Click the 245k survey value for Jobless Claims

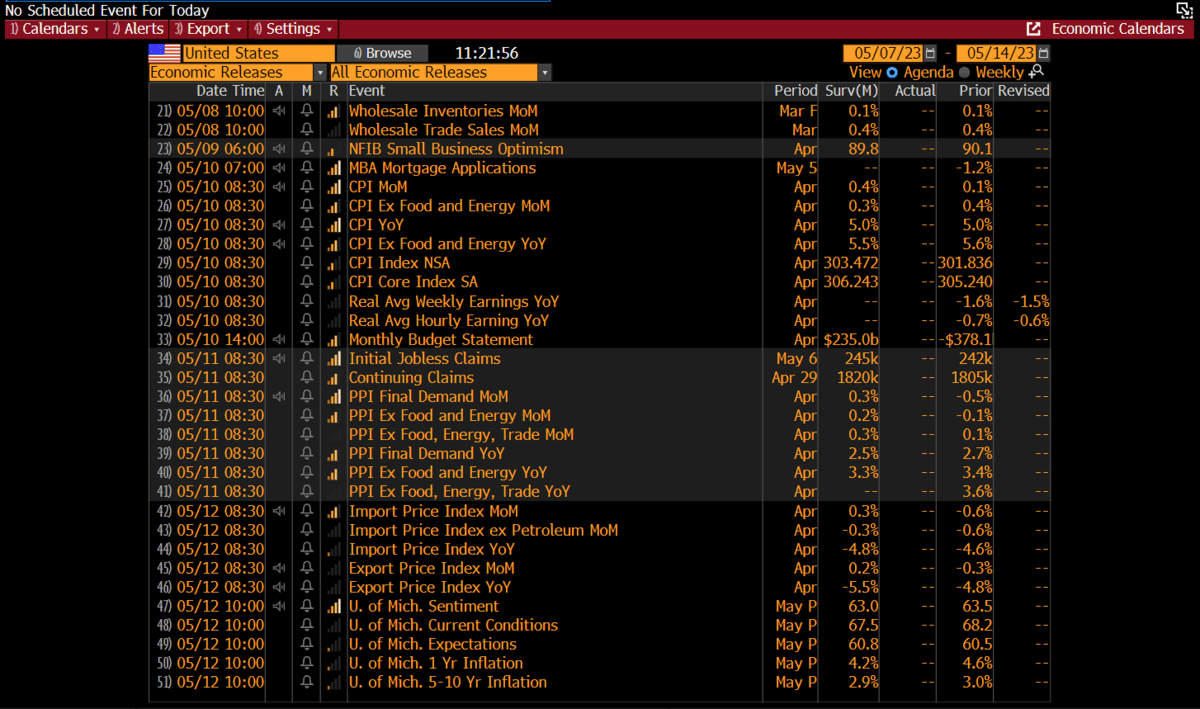coord(860,358)
